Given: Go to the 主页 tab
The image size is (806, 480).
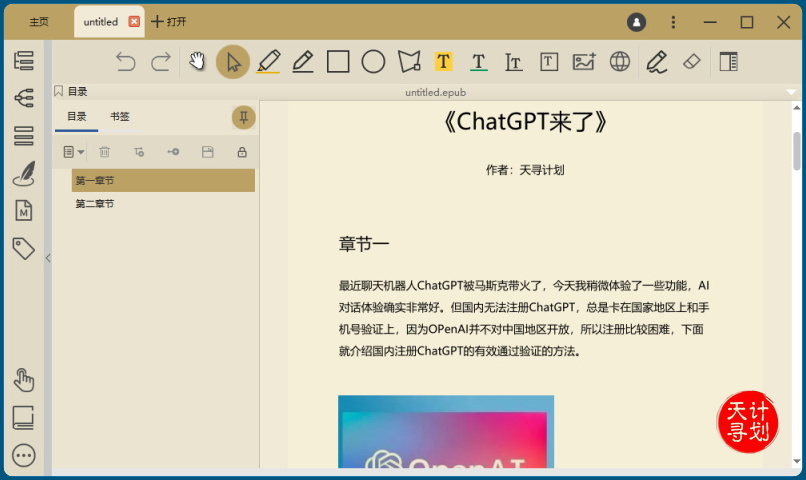Looking at the screenshot, I should pos(39,22).
